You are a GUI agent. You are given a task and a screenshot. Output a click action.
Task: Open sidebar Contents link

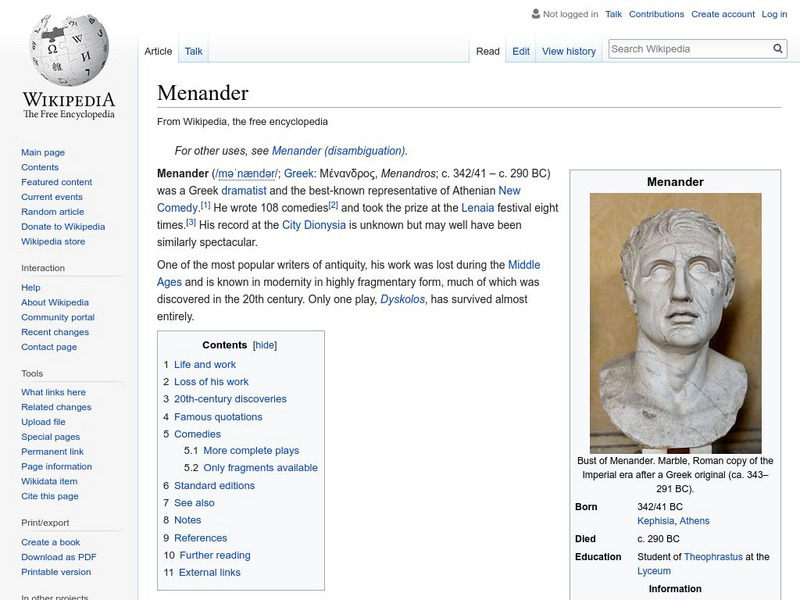(40, 167)
